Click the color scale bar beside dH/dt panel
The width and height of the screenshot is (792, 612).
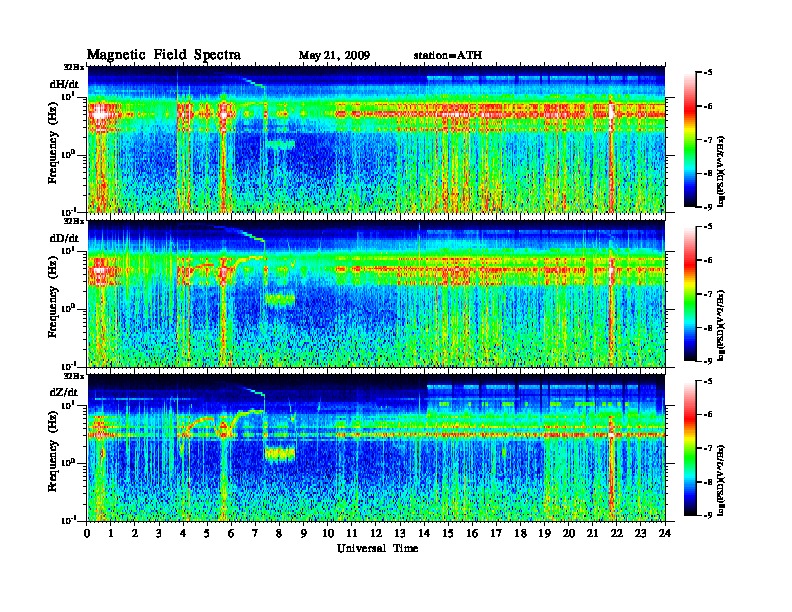tap(689, 140)
